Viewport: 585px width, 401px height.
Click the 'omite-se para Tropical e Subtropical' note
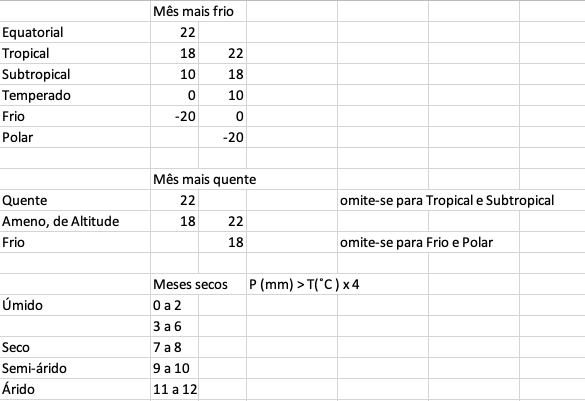[447, 200]
